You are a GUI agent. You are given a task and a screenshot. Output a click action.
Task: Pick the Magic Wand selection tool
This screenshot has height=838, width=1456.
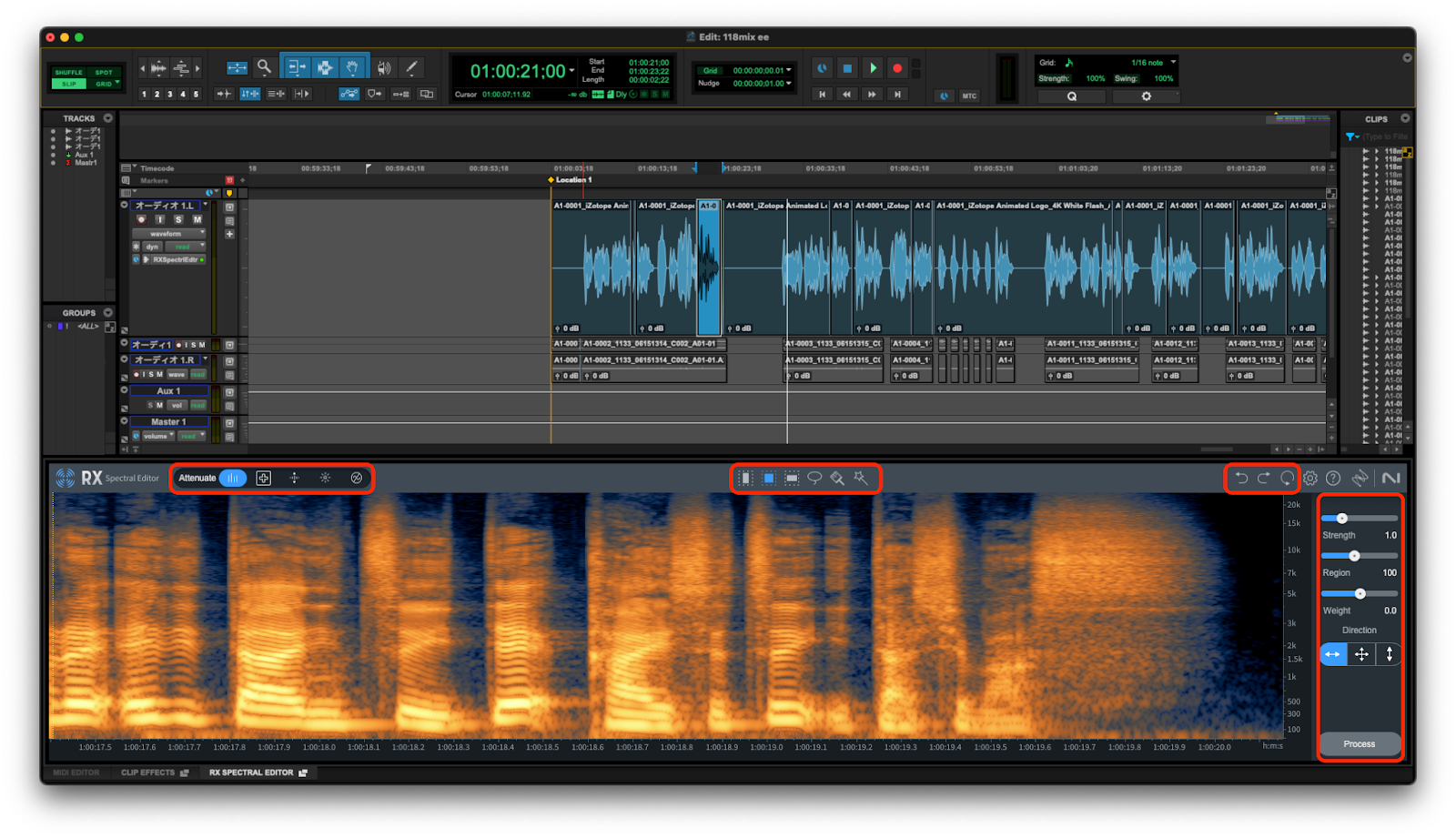[861, 478]
